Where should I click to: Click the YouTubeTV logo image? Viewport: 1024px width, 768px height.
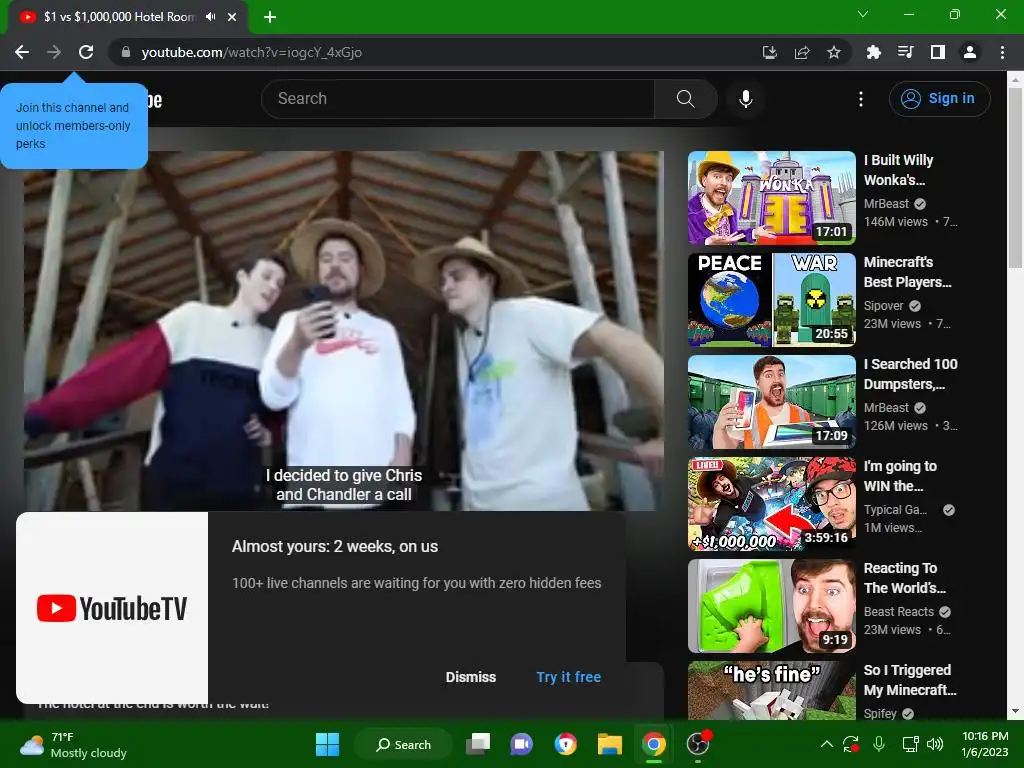[x=112, y=608]
